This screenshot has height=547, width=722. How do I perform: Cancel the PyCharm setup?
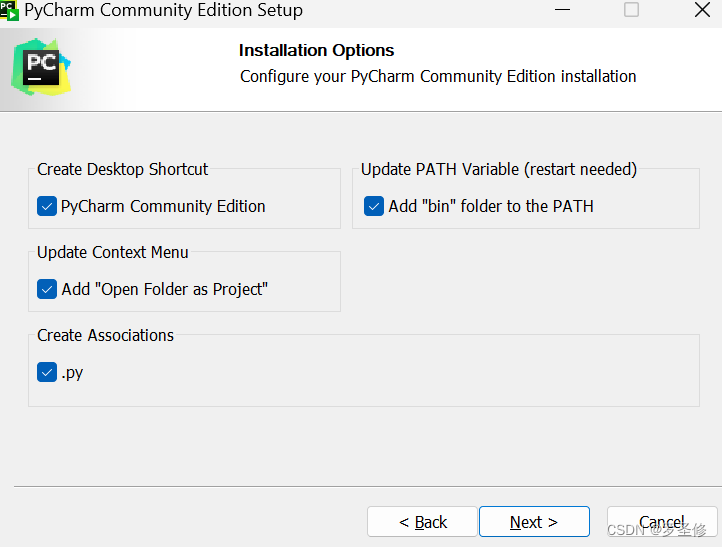tap(662, 522)
